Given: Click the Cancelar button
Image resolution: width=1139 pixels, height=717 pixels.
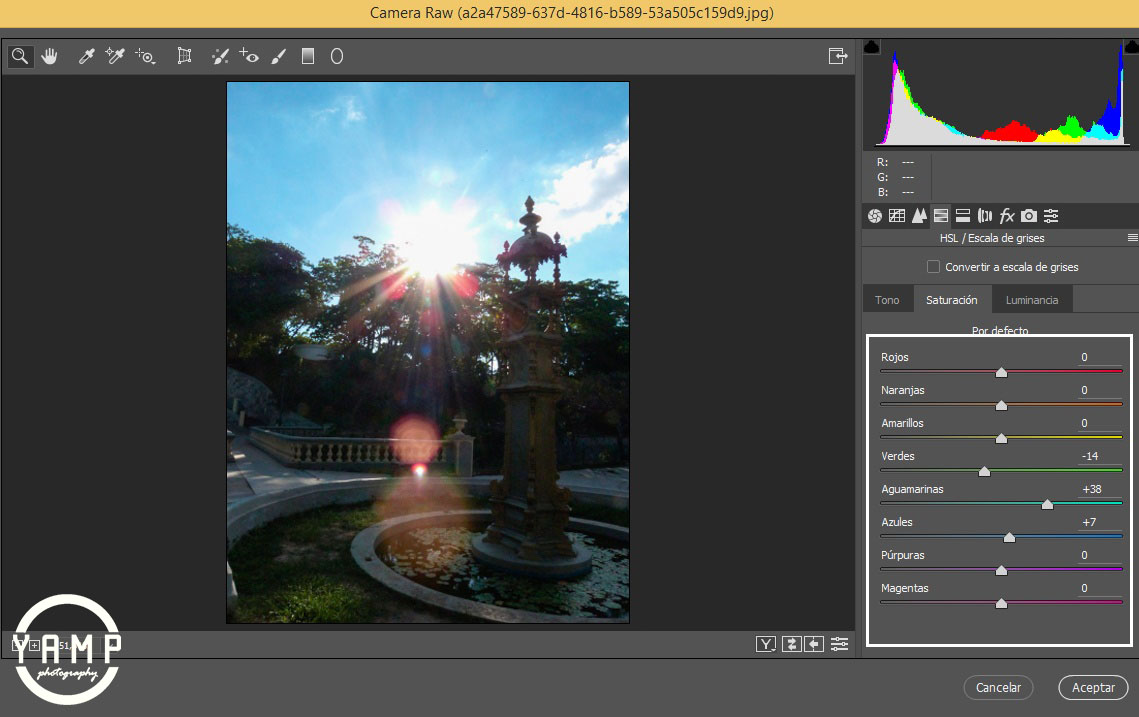Looking at the screenshot, I should [998, 688].
